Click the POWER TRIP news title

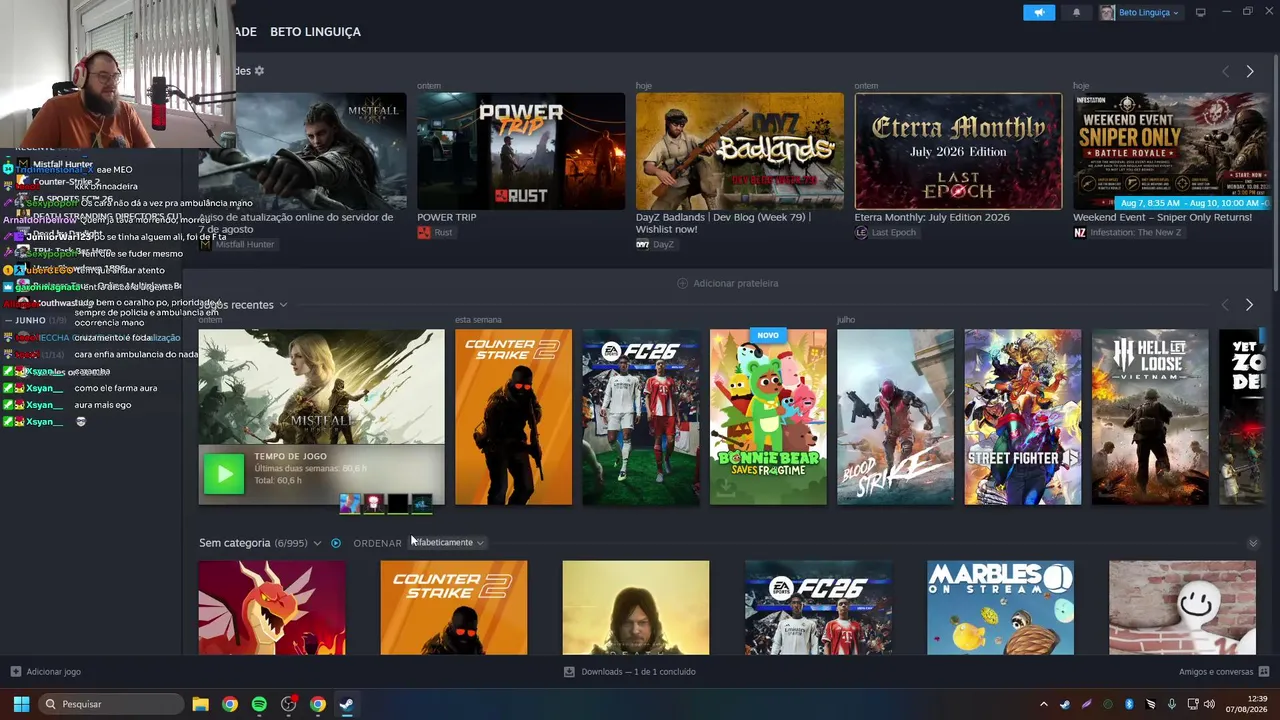coord(447,217)
